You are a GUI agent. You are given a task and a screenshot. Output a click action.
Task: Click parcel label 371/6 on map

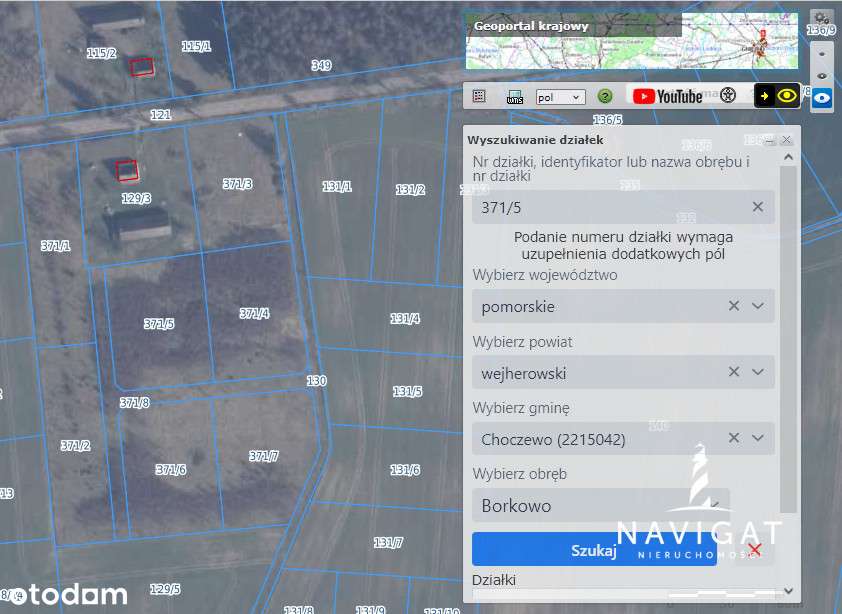pos(171,469)
